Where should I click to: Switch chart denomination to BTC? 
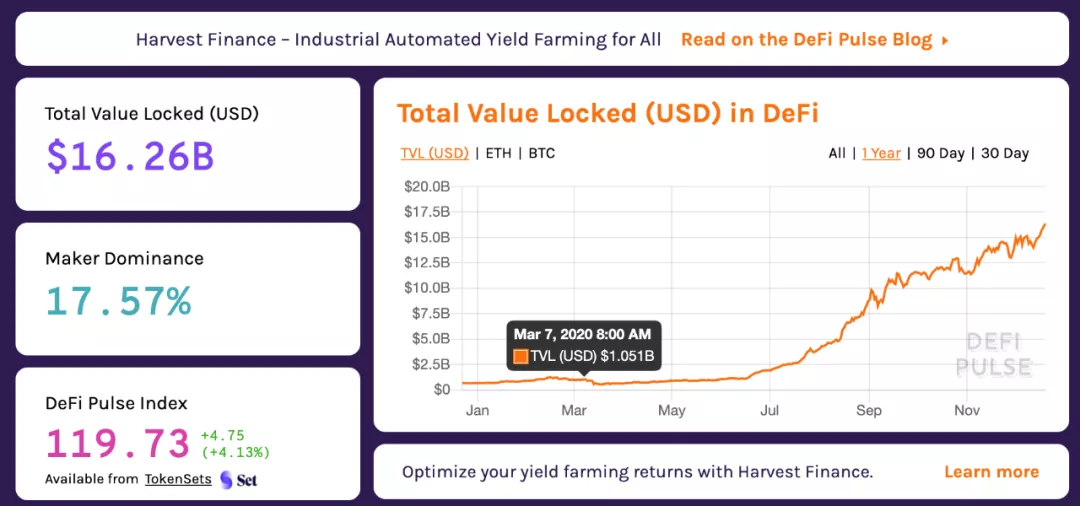tap(542, 153)
